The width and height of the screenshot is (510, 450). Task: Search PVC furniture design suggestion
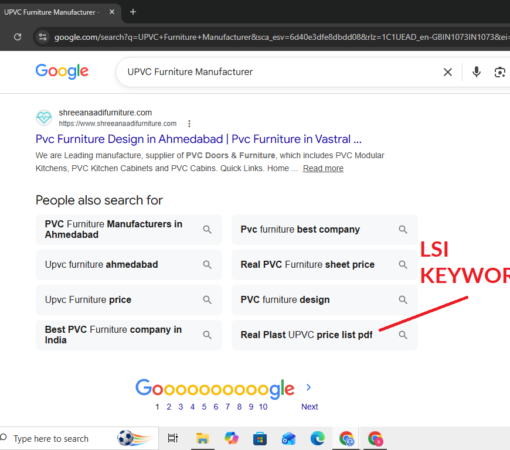tap(324, 300)
